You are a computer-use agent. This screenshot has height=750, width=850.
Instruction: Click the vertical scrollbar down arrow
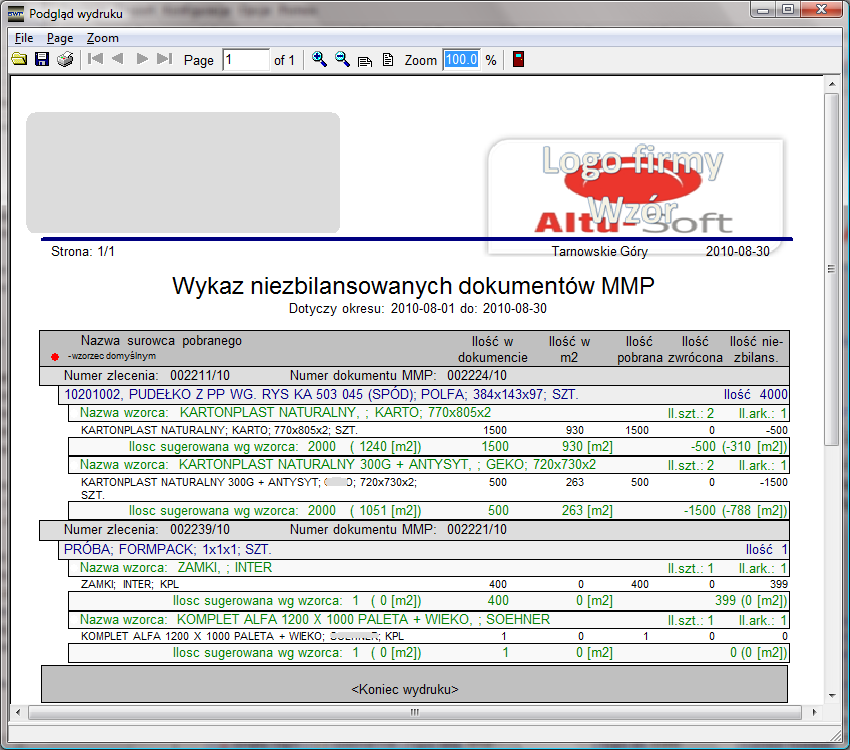(831, 695)
